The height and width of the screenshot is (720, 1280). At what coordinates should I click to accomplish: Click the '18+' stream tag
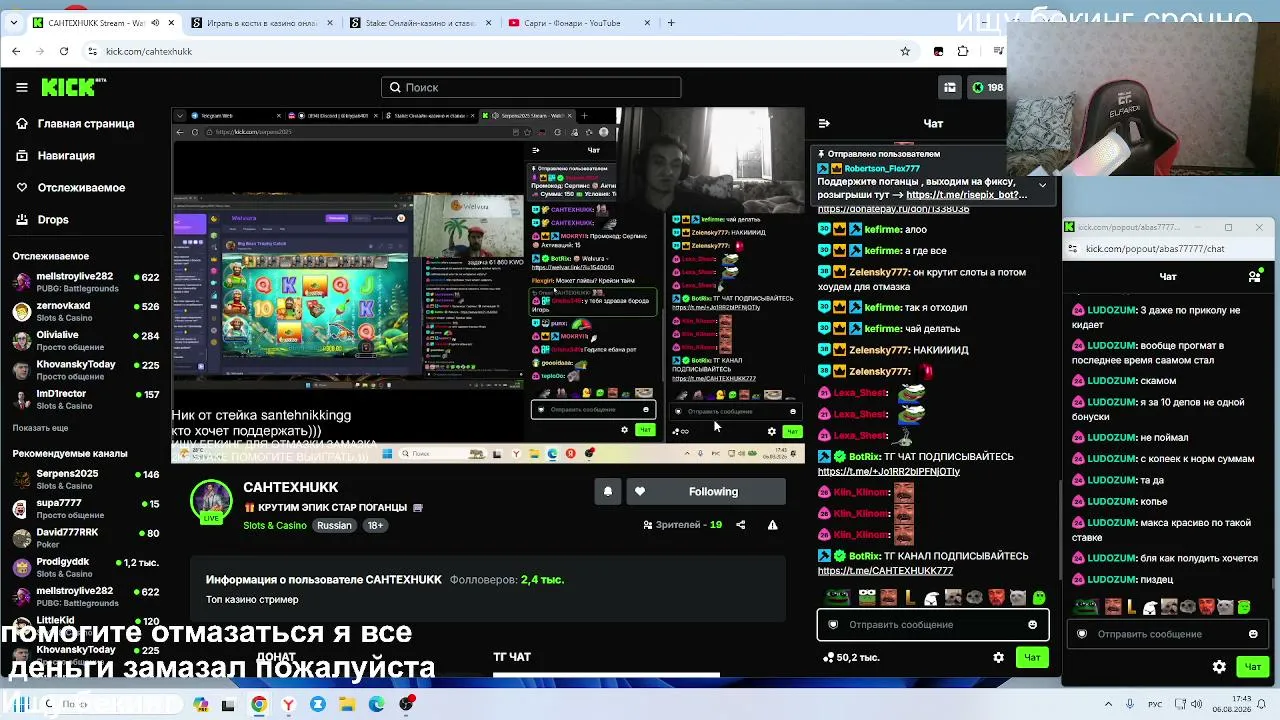pyautogui.click(x=374, y=526)
